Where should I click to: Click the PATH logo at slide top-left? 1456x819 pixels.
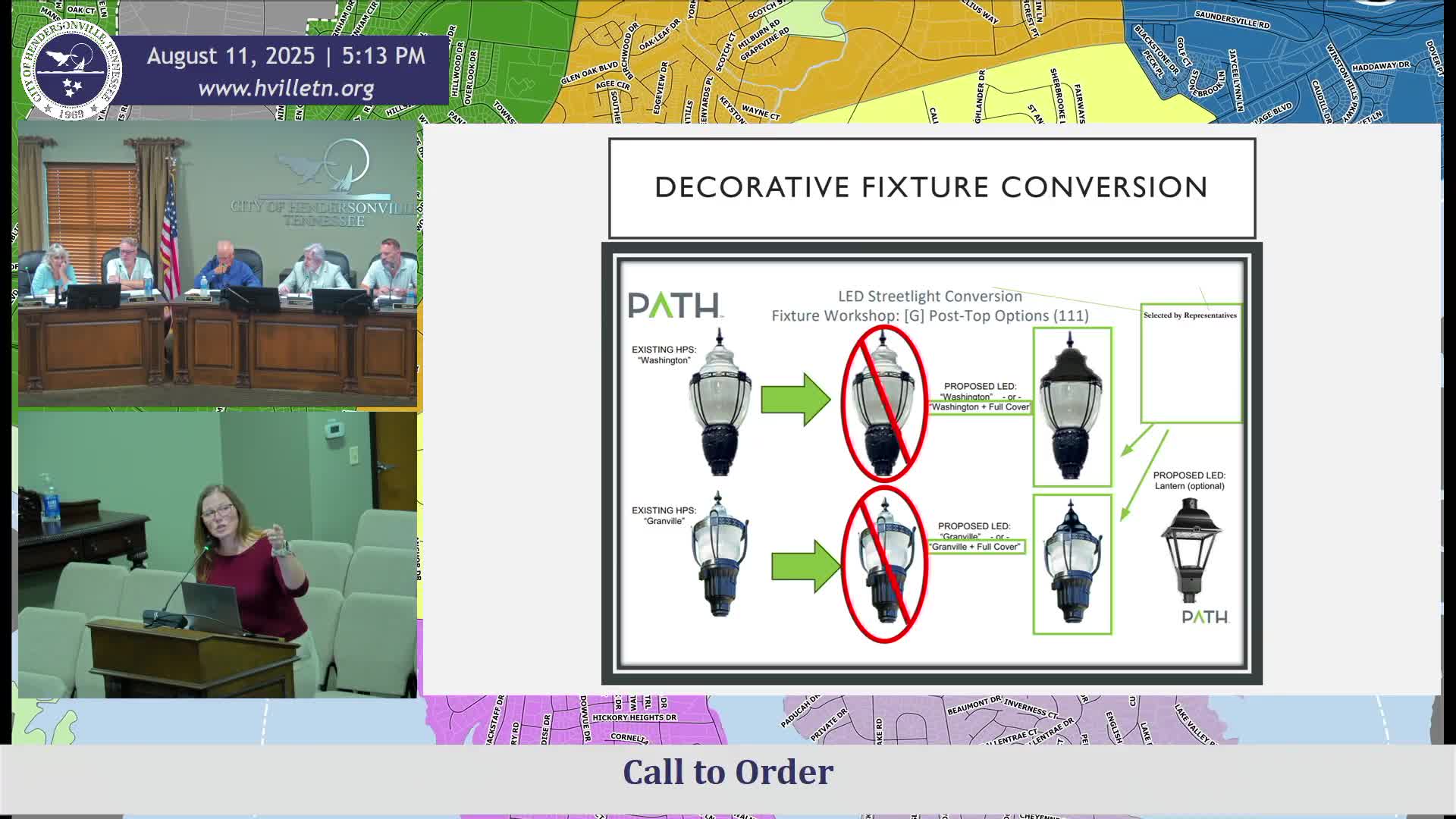tap(674, 306)
